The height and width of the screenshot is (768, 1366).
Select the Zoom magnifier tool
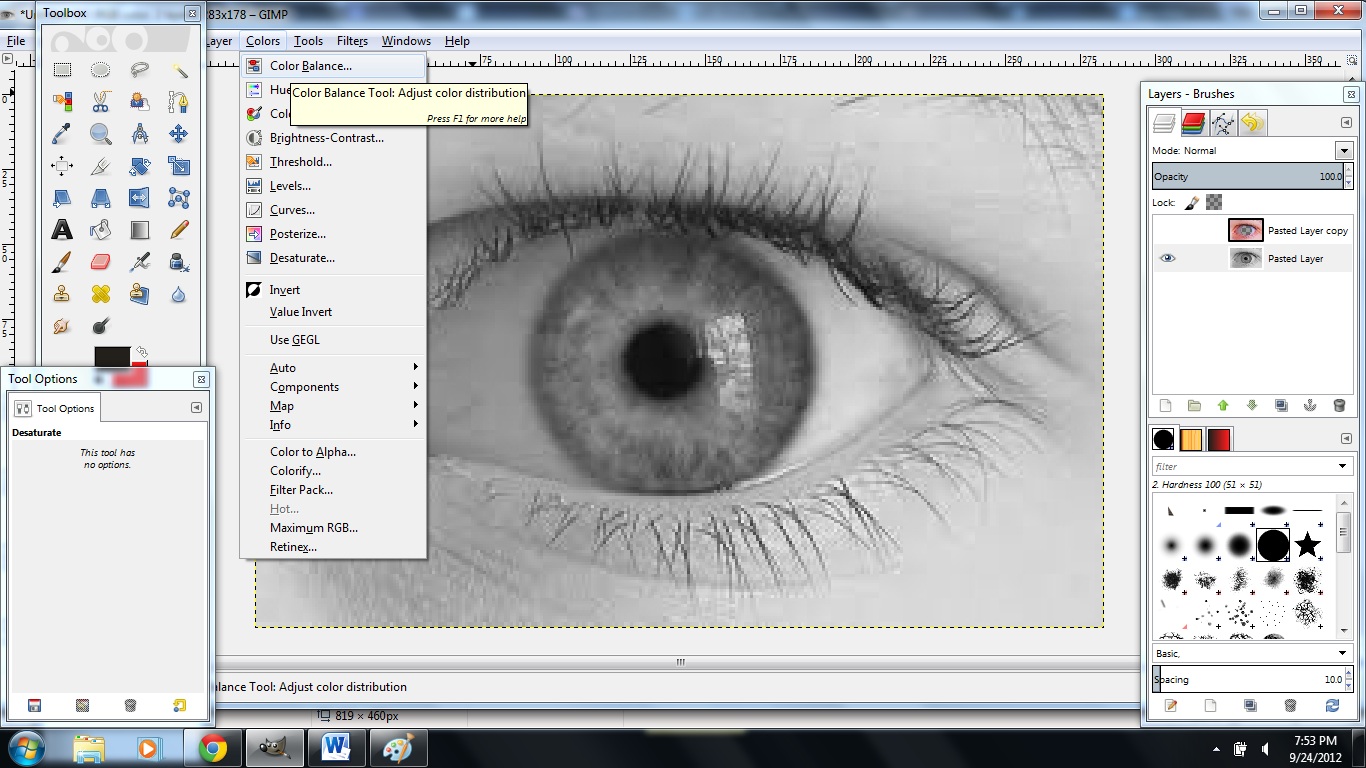[x=101, y=134]
